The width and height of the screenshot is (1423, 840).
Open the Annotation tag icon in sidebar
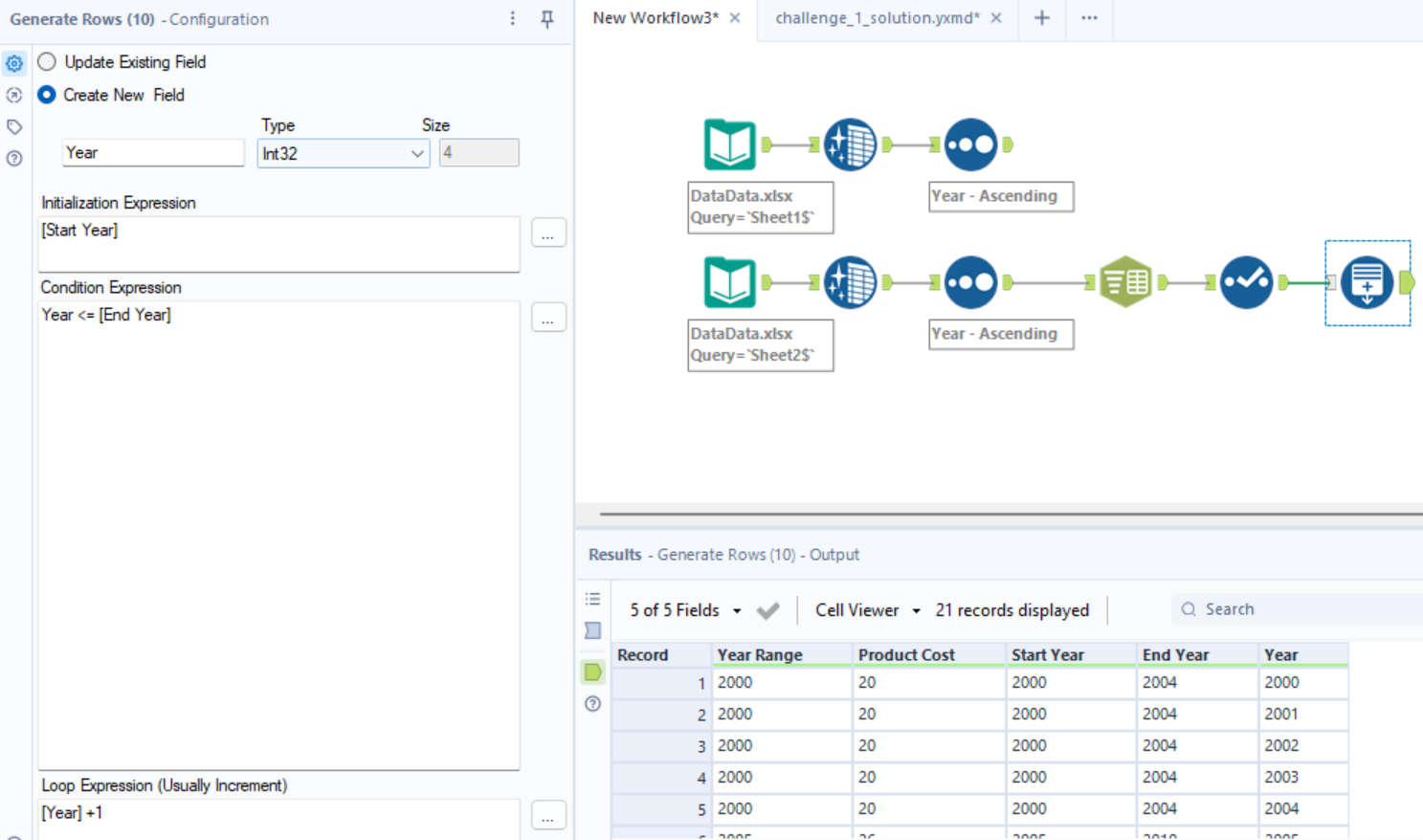point(14,126)
